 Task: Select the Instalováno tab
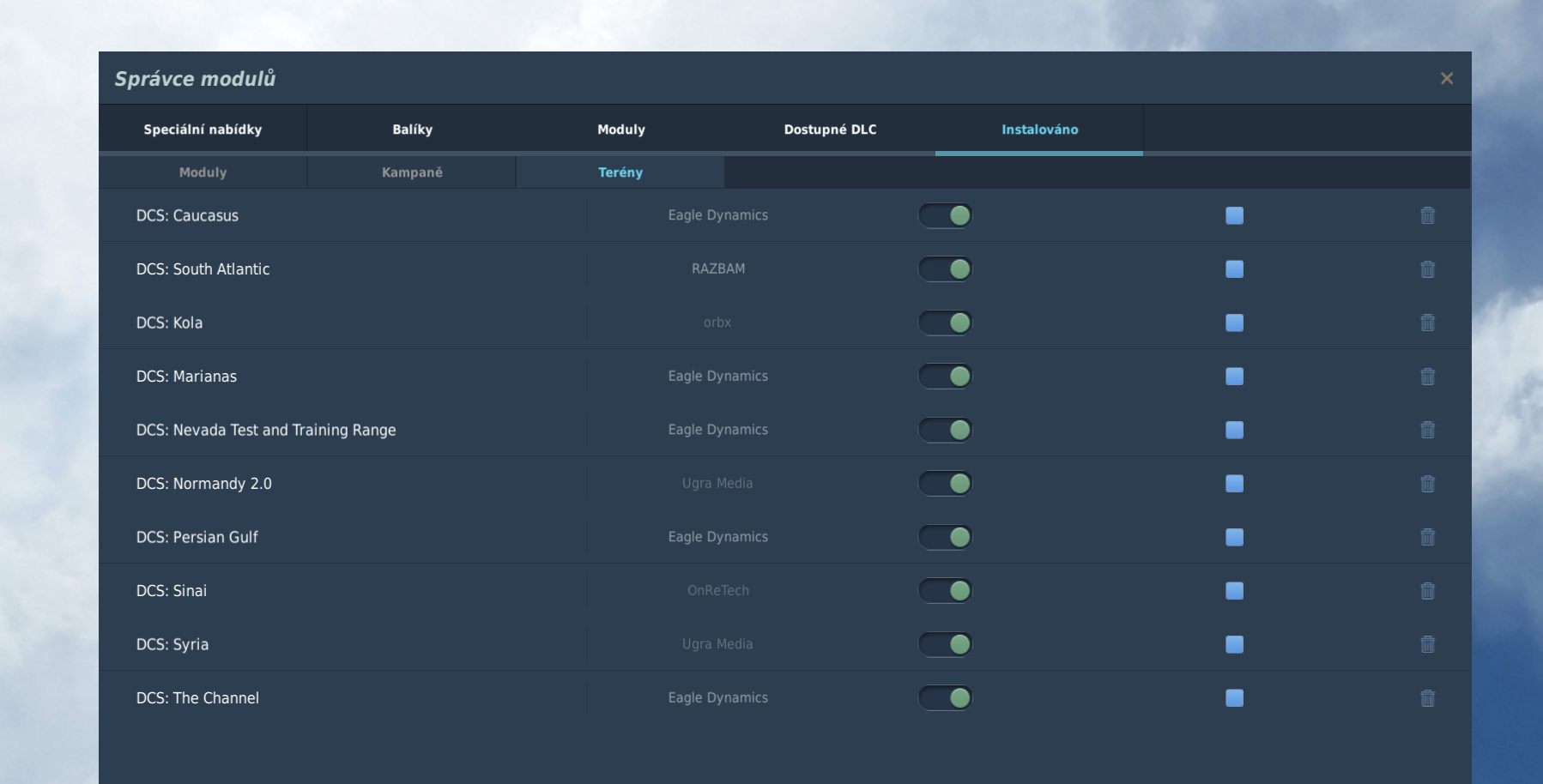coord(1039,130)
